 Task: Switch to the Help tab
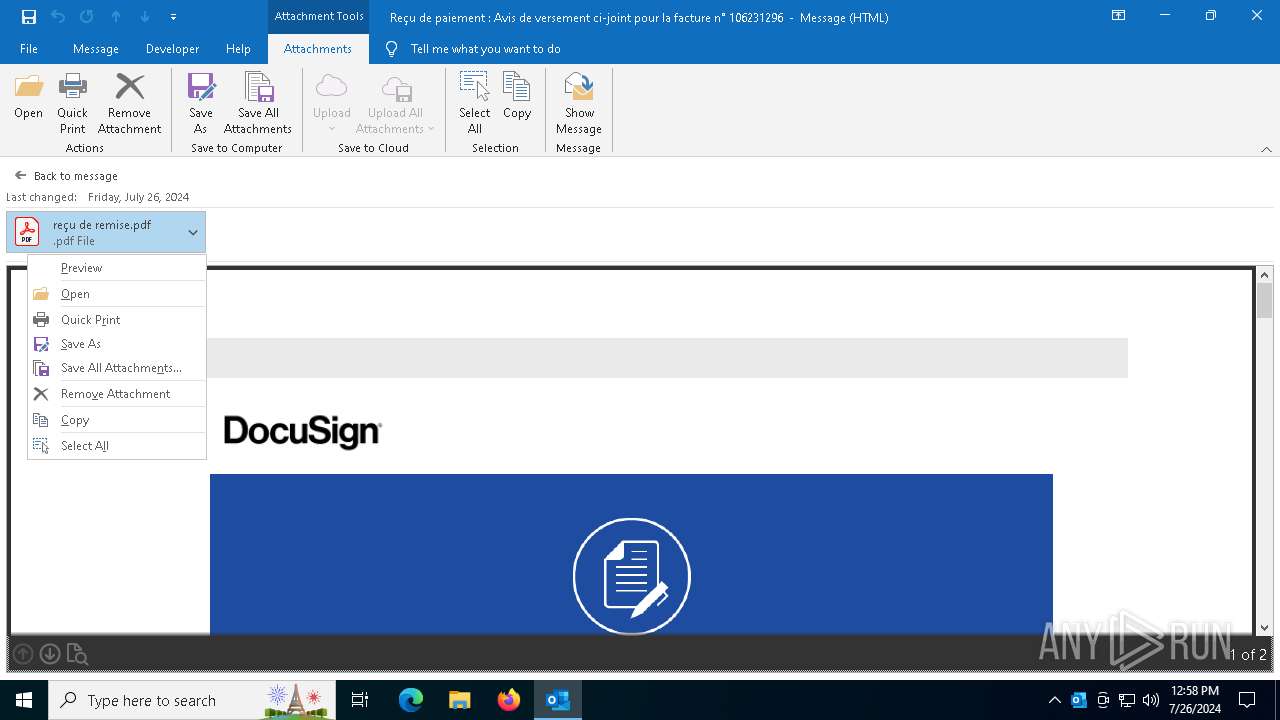click(238, 49)
